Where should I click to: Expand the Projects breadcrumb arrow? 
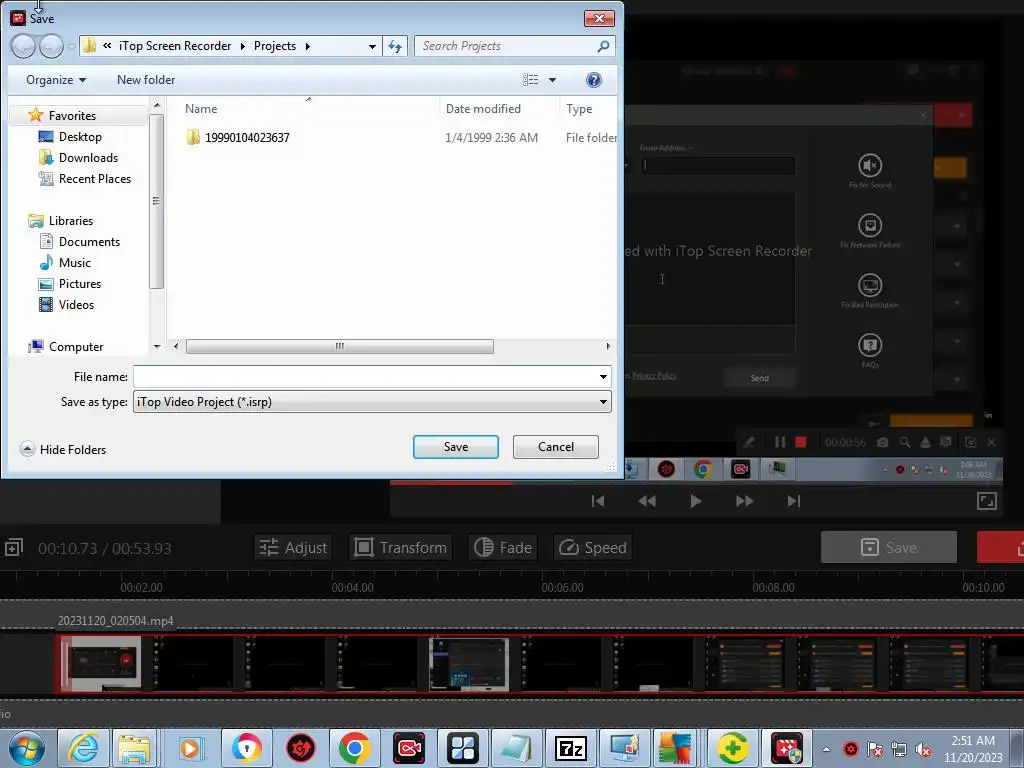307,46
